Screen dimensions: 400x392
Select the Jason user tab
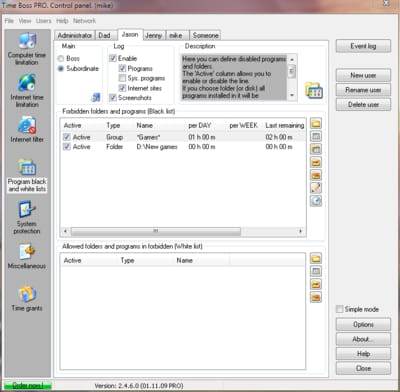130,34
